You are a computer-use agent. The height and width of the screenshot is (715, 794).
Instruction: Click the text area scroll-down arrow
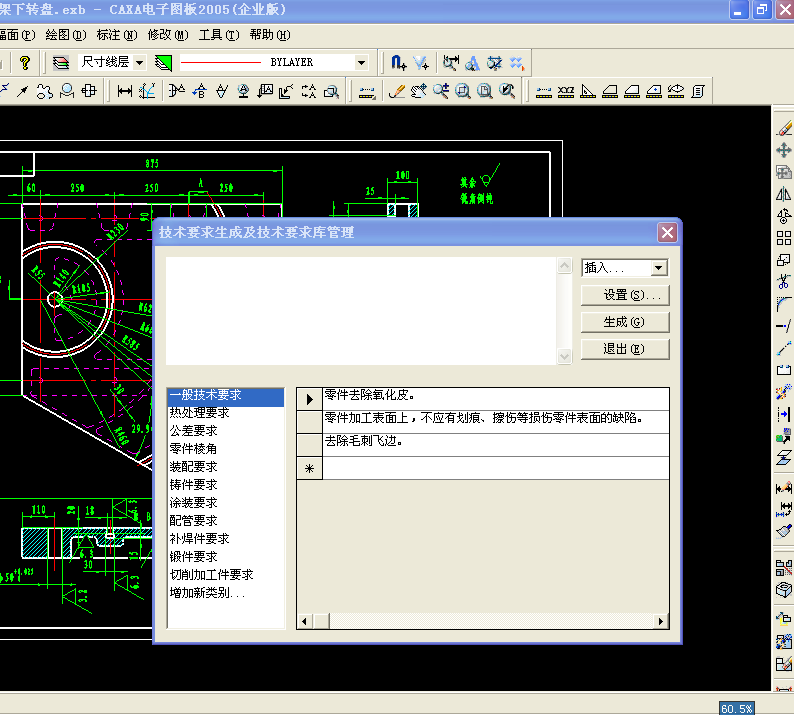tap(564, 356)
